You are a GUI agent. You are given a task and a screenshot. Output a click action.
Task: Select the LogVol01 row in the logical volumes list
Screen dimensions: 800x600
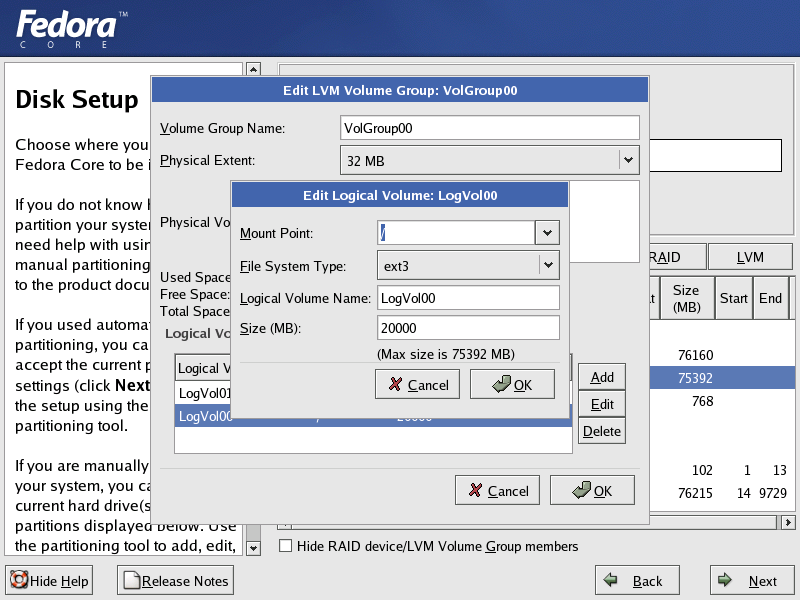click(203, 393)
